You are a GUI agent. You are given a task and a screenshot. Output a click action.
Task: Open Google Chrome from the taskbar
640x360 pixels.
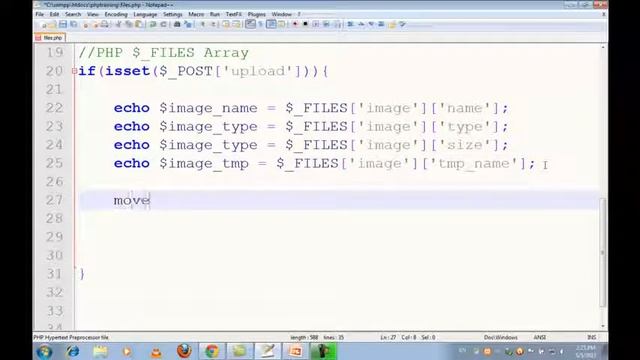pyautogui.click(x=211, y=351)
